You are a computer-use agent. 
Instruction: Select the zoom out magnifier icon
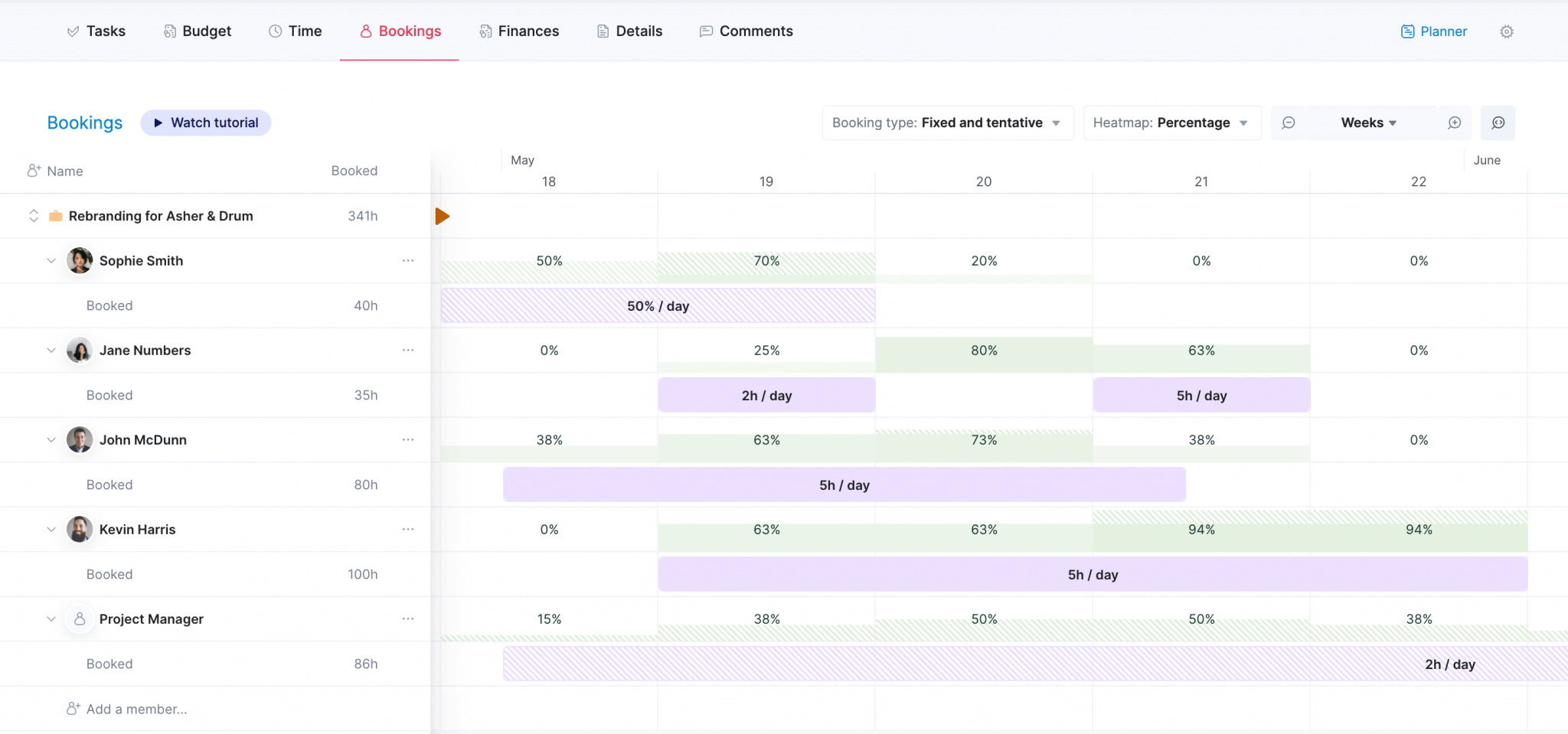(1289, 122)
